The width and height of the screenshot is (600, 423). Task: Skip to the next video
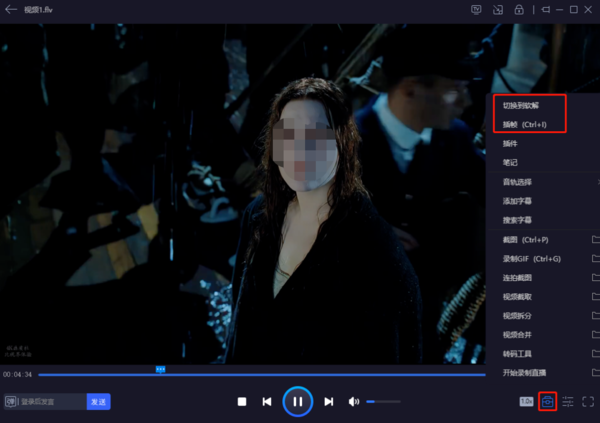[328, 402]
